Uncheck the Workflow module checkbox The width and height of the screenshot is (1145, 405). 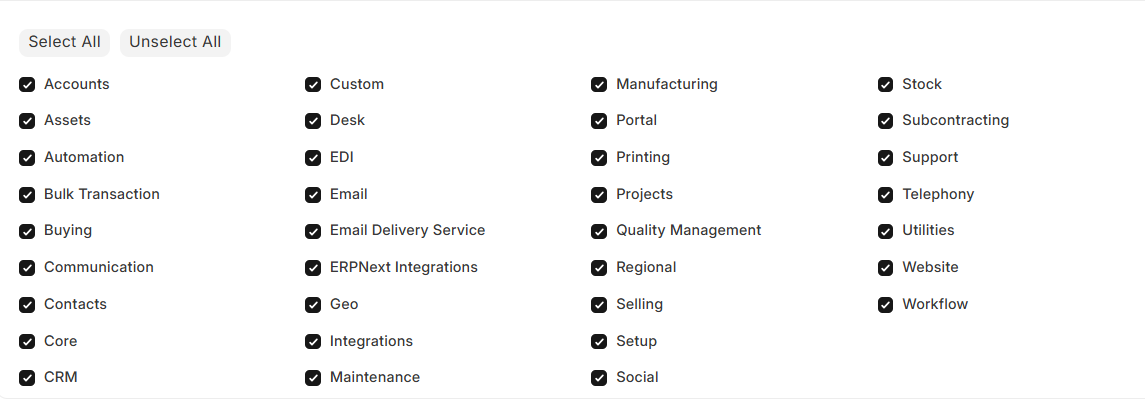[x=885, y=305]
